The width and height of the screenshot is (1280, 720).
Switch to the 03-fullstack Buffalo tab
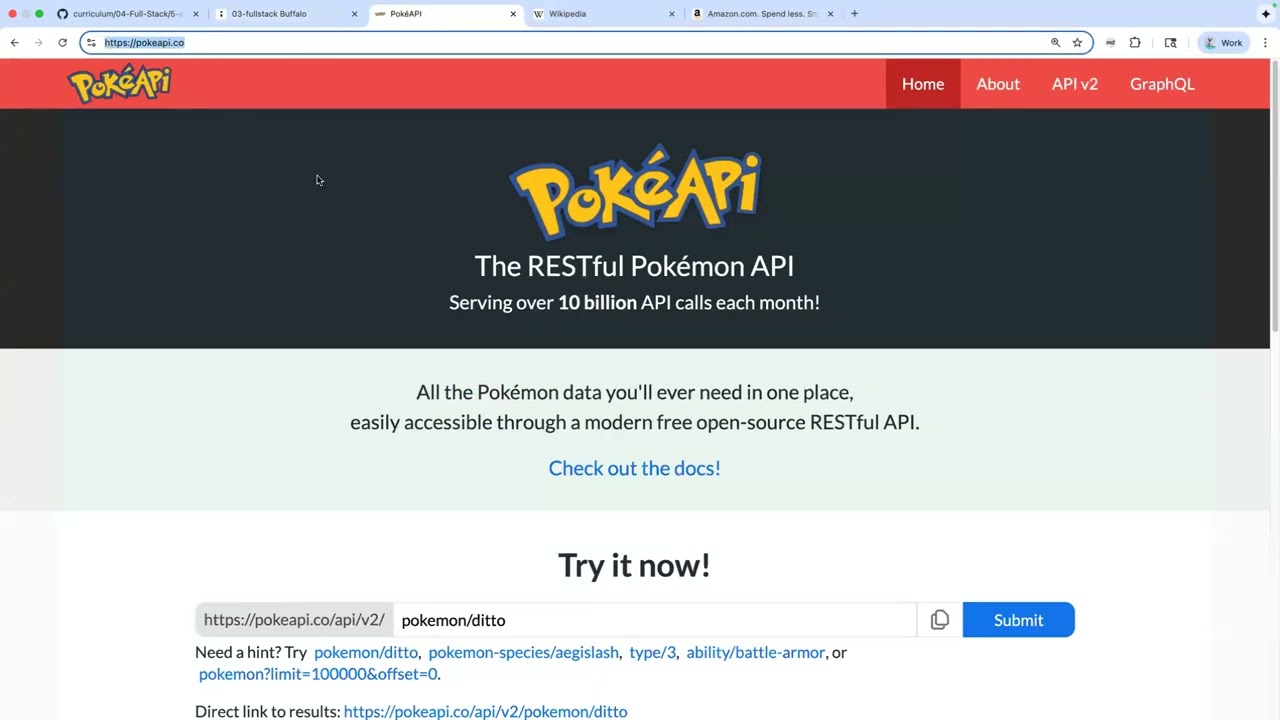pyautogui.click(x=280, y=14)
